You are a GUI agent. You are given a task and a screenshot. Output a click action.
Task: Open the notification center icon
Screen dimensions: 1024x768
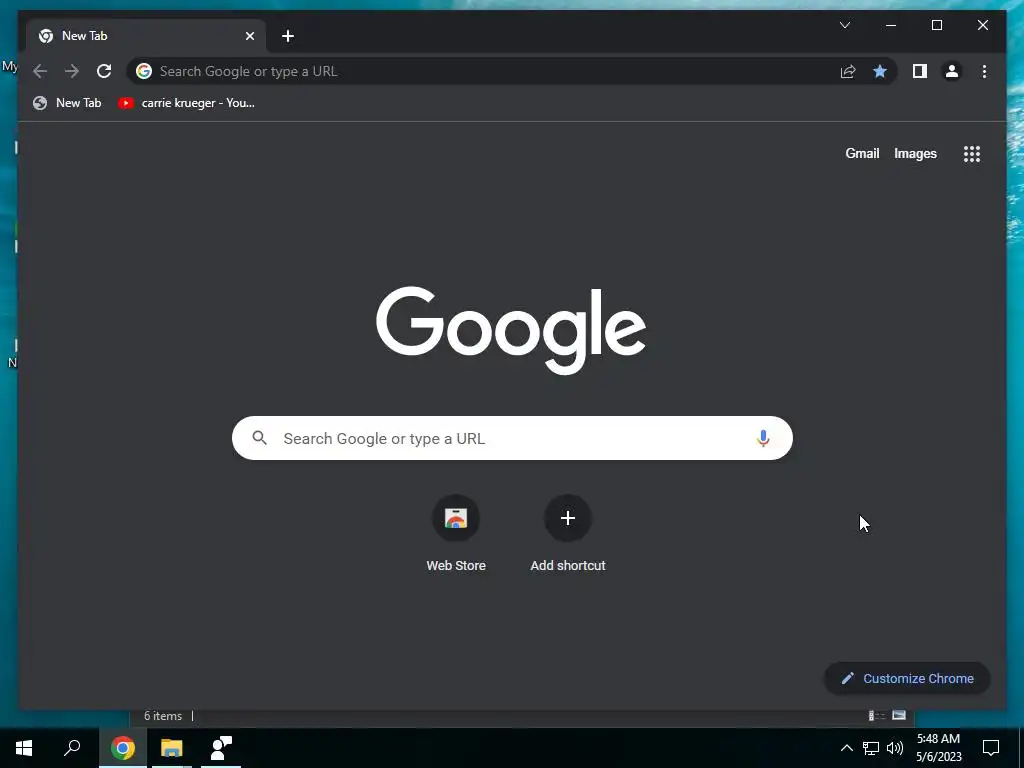(x=991, y=748)
